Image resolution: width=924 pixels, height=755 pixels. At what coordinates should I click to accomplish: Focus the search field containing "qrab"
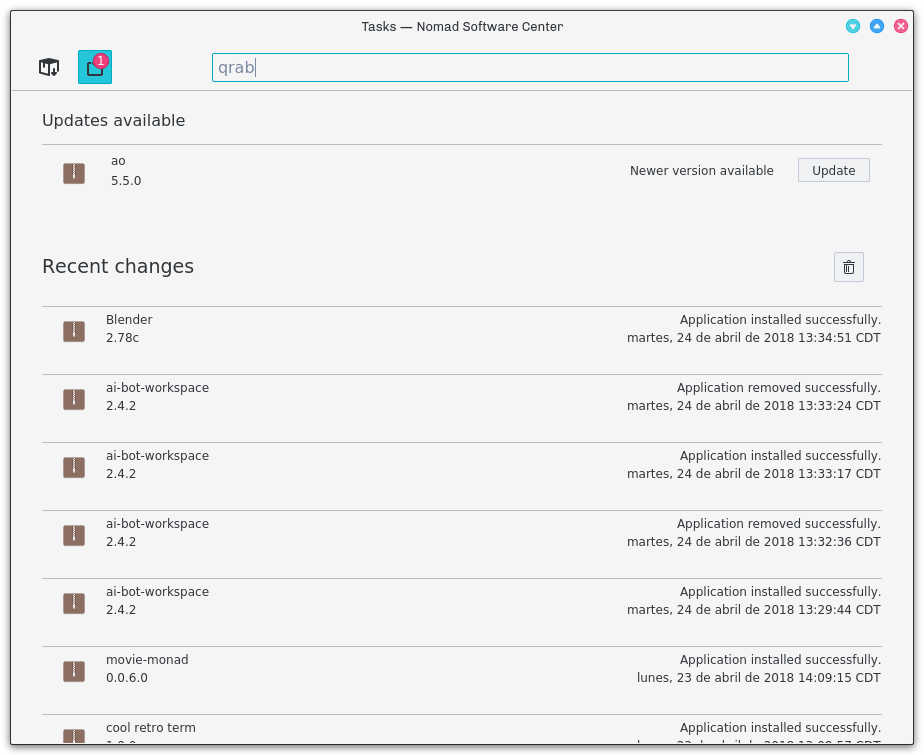(x=530, y=68)
